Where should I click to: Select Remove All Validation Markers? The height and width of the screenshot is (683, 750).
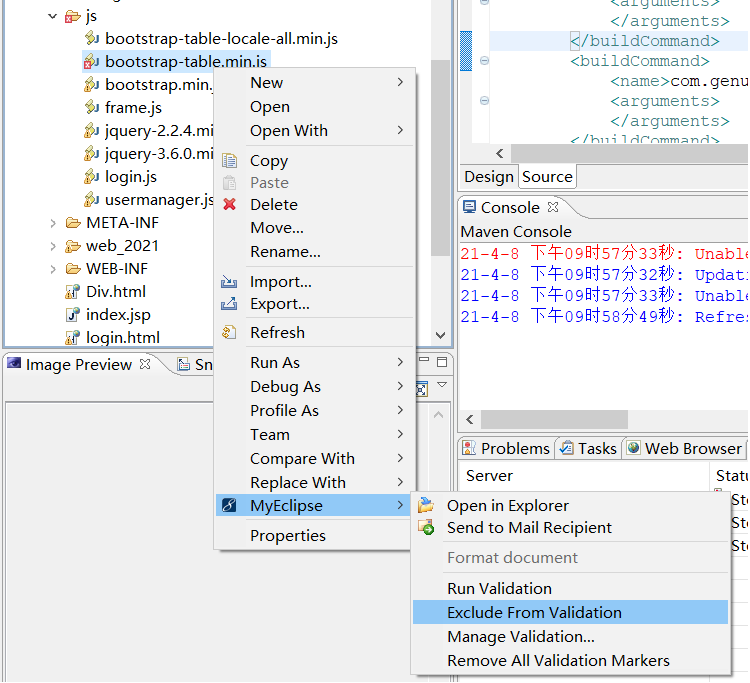[571, 660]
